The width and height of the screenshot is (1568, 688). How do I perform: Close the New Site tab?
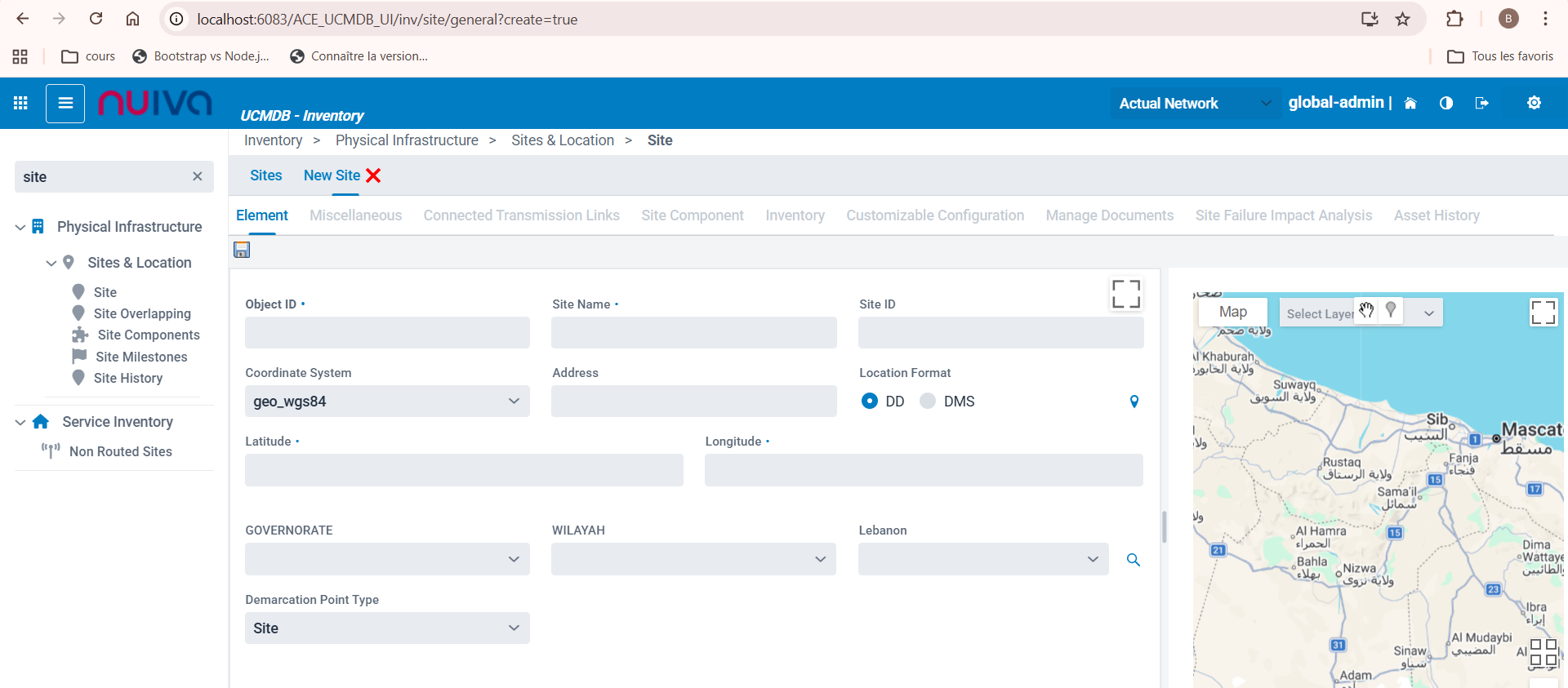pyautogui.click(x=374, y=175)
